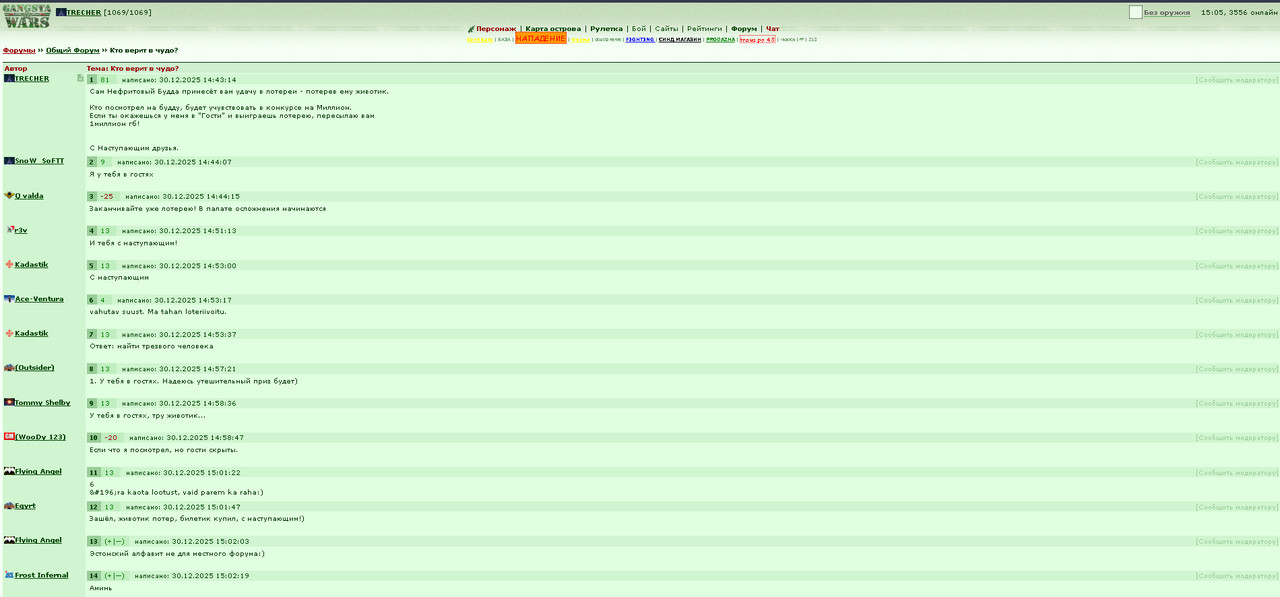Open Kadastik profile in post 5
The width and height of the screenshot is (1280, 597).
[x=31, y=265]
